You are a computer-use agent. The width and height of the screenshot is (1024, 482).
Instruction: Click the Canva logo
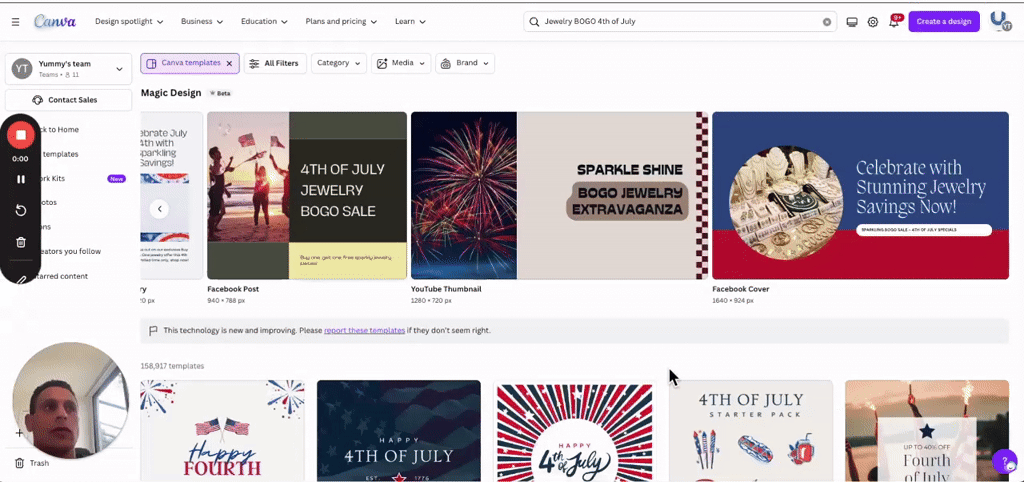click(x=55, y=22)
